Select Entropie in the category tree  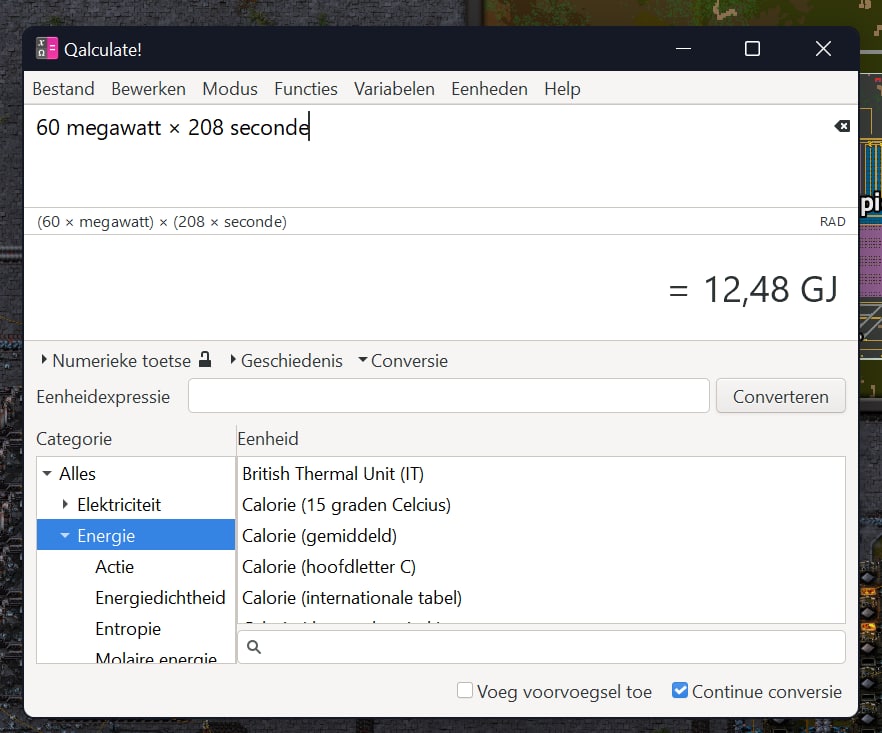tap(128, 629)
